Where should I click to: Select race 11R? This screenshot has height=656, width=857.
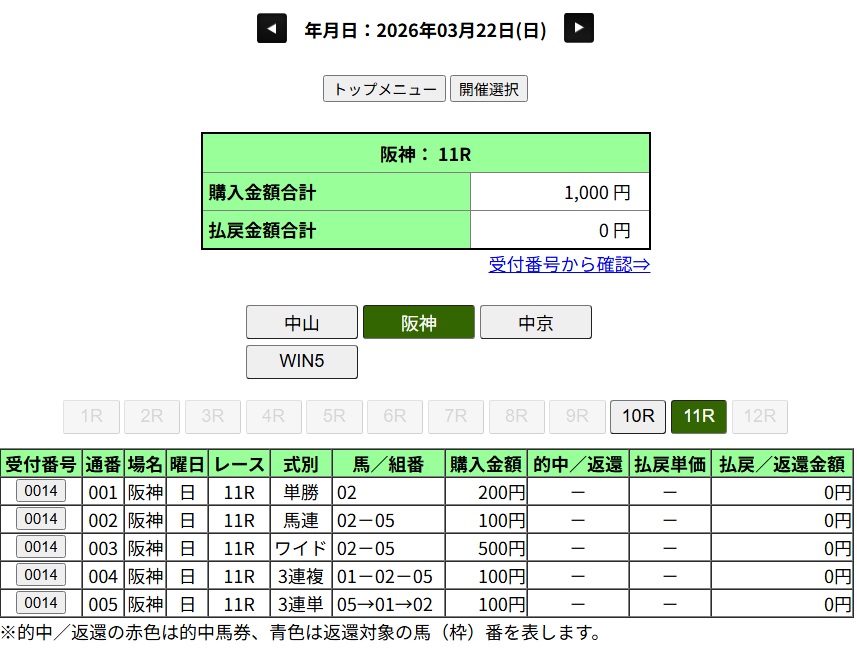click(x=698, y=417)
